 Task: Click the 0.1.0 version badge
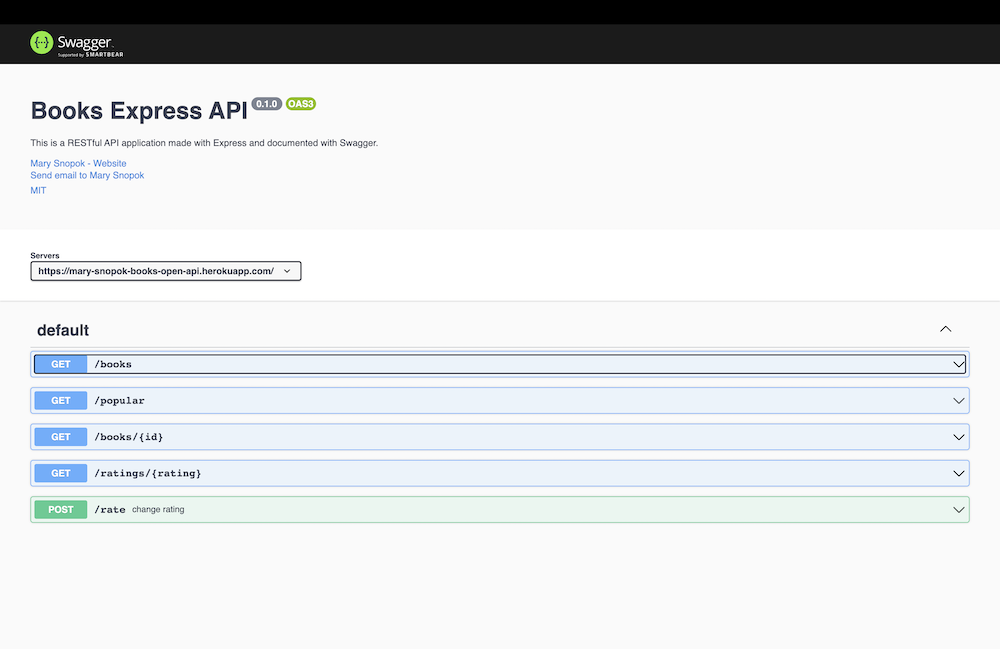coord(266,104)
